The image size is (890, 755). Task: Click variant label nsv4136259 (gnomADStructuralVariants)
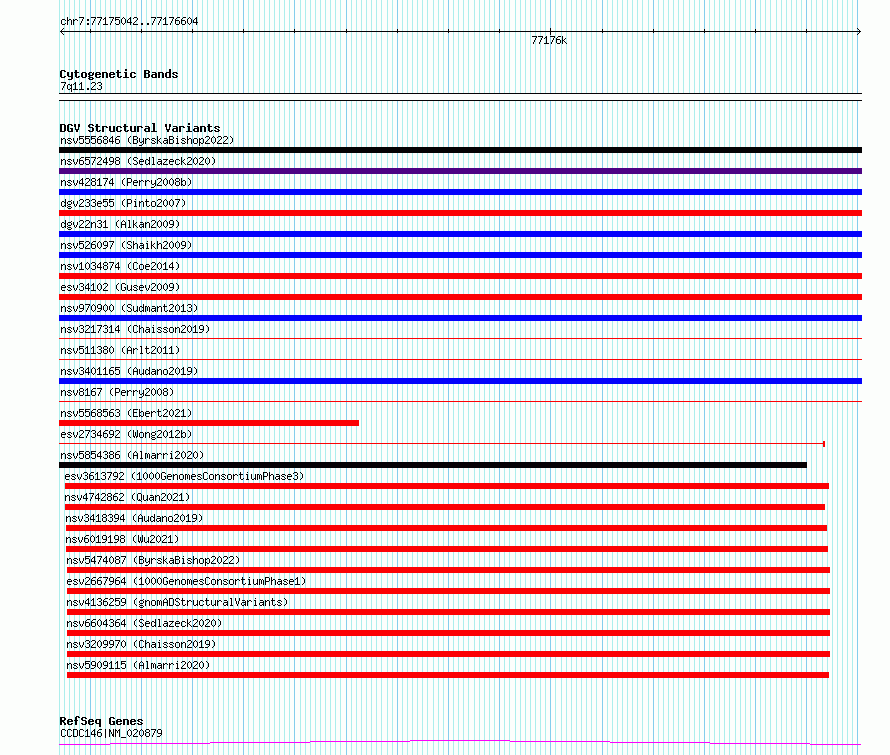177,602
